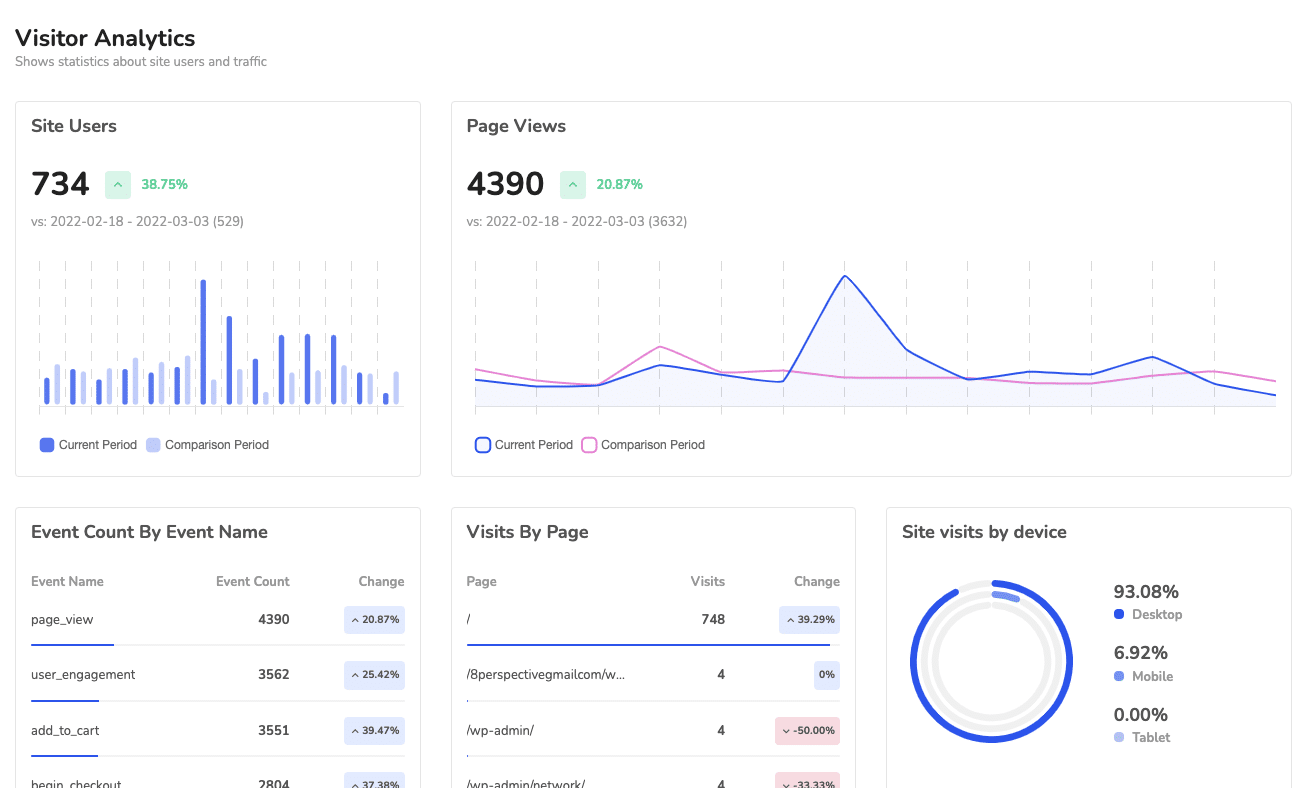
Task: Select the /wp-admin/ page entry
Action: pos(500,731)
